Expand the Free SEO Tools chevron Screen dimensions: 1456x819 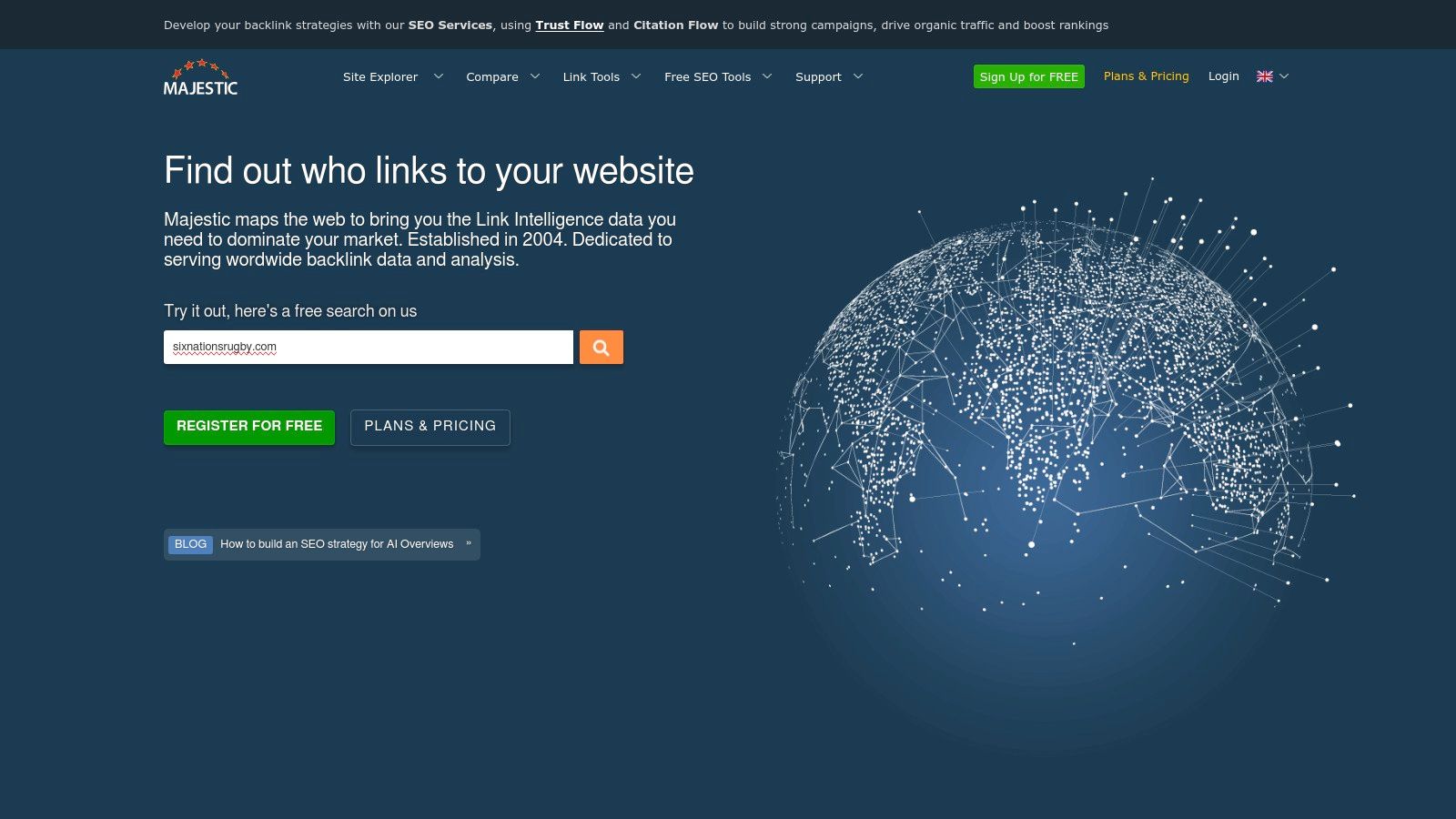click(767, 76)
